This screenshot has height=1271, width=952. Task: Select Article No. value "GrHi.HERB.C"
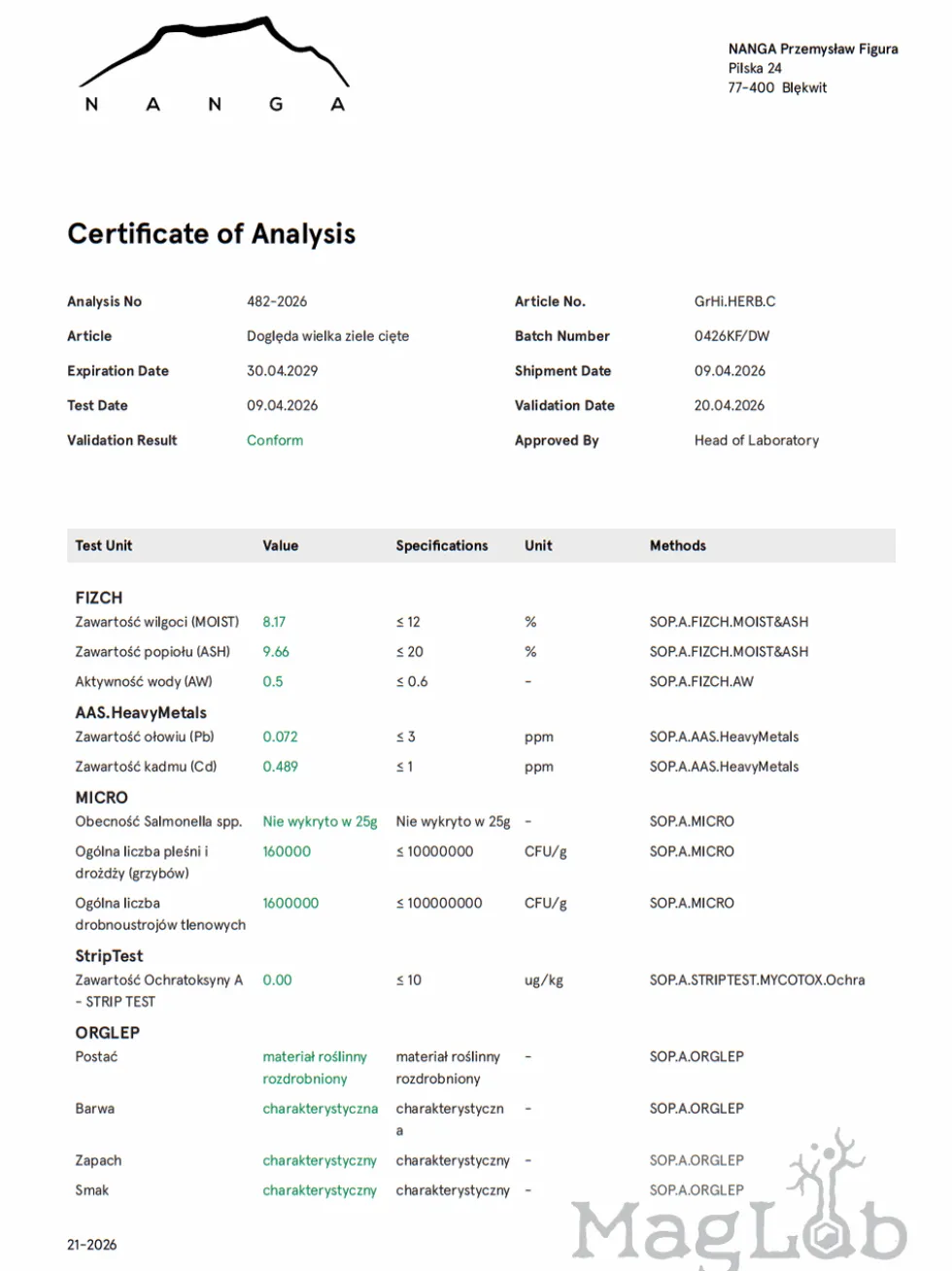pyautogui.click(x=734, y=301)
